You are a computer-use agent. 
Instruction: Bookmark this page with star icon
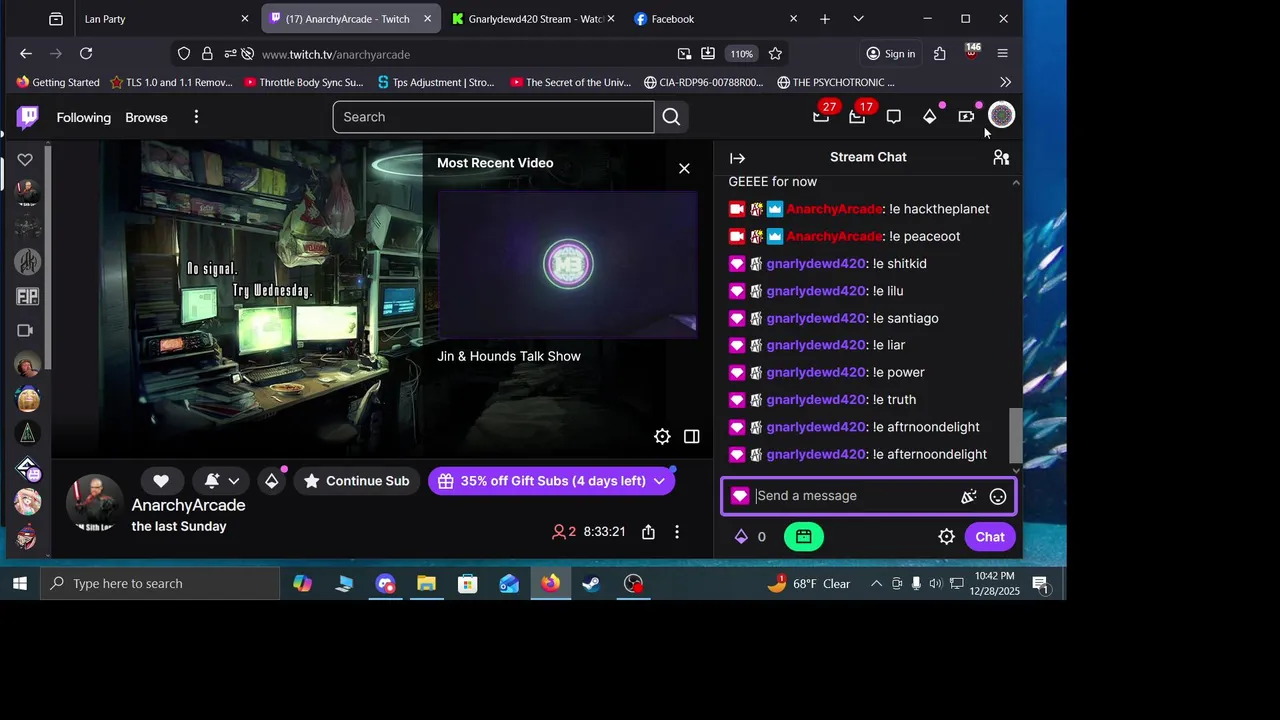(x=775, y=54)
